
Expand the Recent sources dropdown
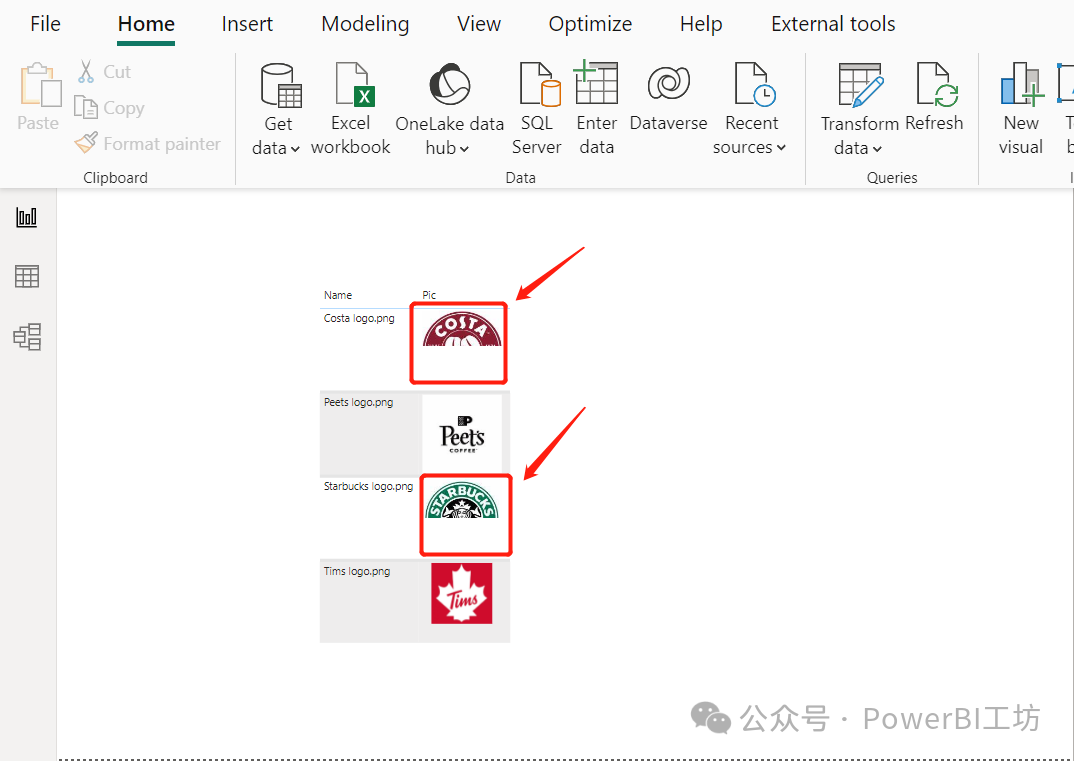pyautogui.click(x=781, y=148)
